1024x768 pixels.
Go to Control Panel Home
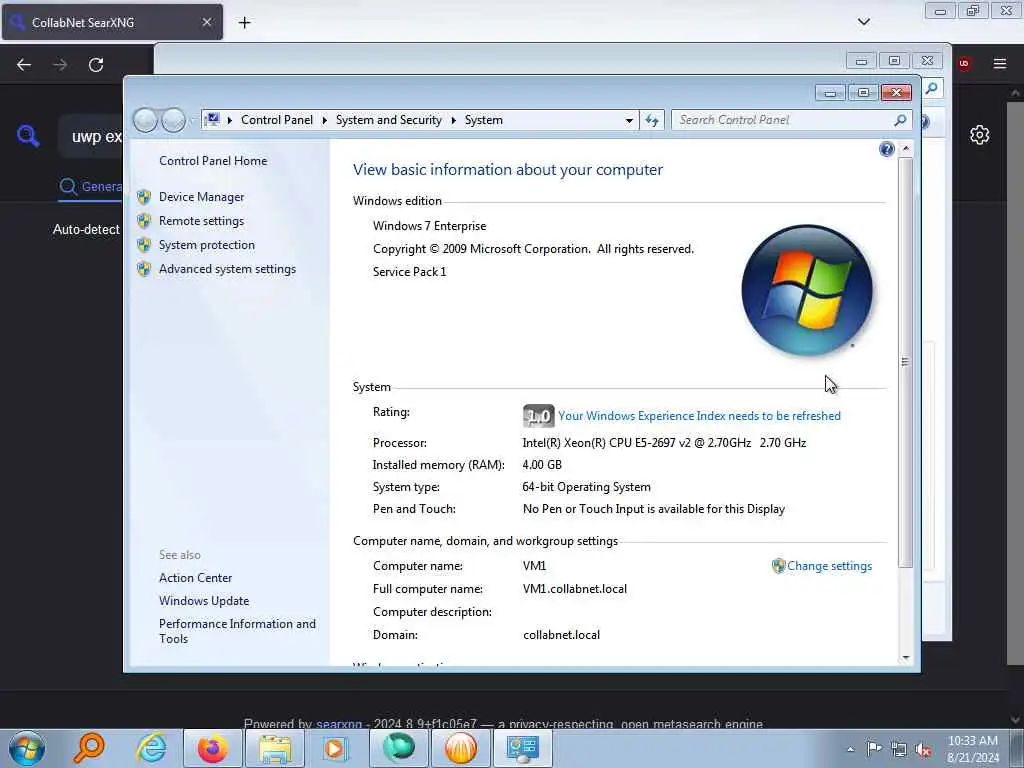click(x=213, y=161)
